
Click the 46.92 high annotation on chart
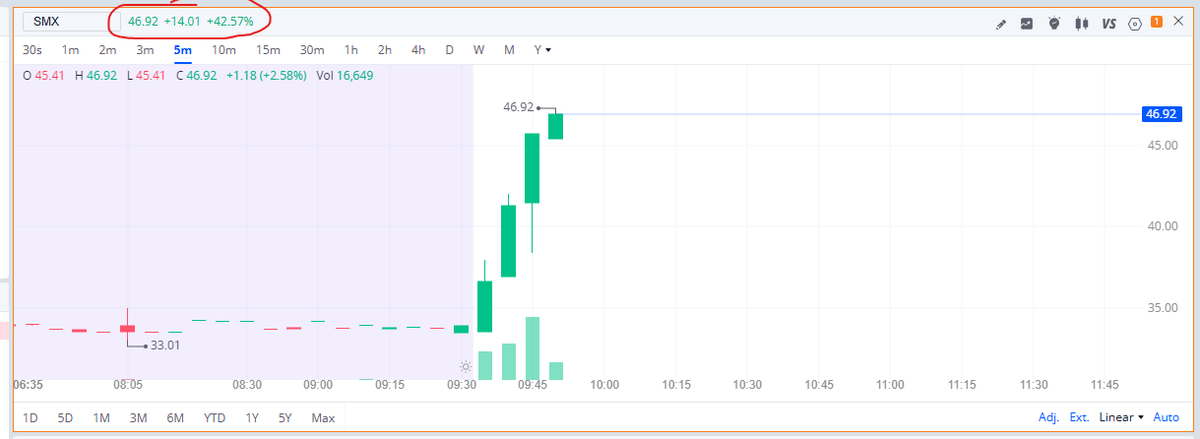[519, 105]
